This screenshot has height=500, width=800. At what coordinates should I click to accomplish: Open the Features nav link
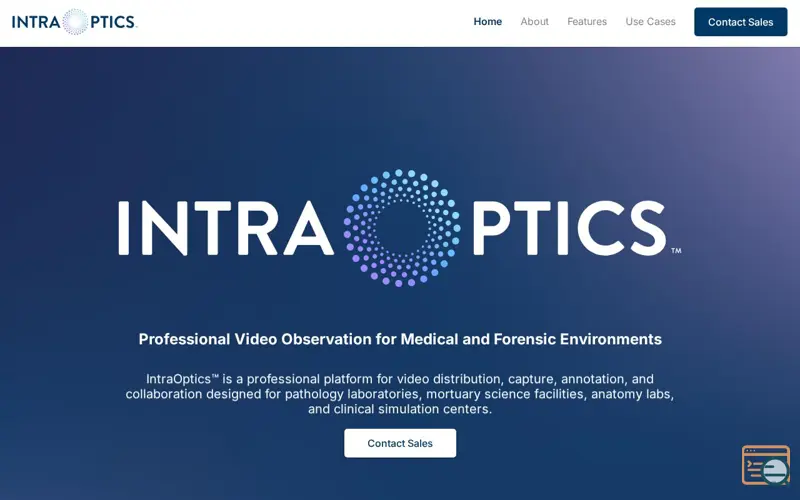587,21
